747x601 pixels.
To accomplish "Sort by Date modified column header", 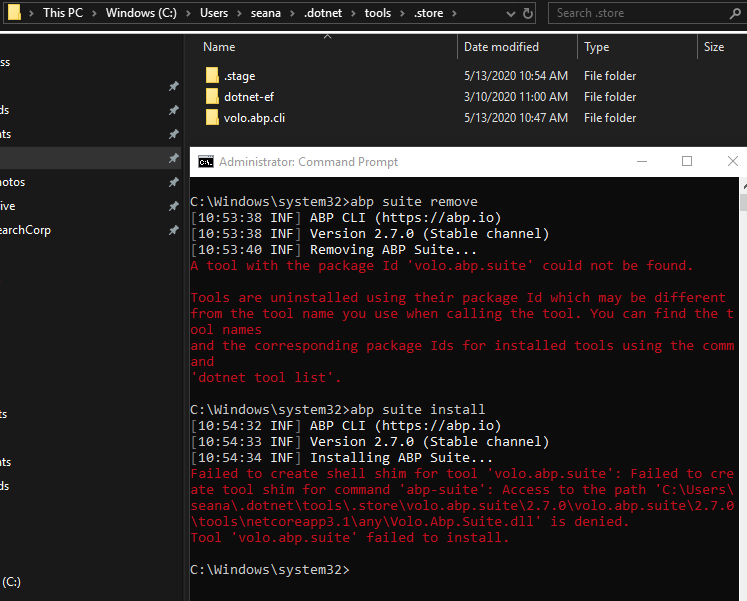I will [501, 47].
